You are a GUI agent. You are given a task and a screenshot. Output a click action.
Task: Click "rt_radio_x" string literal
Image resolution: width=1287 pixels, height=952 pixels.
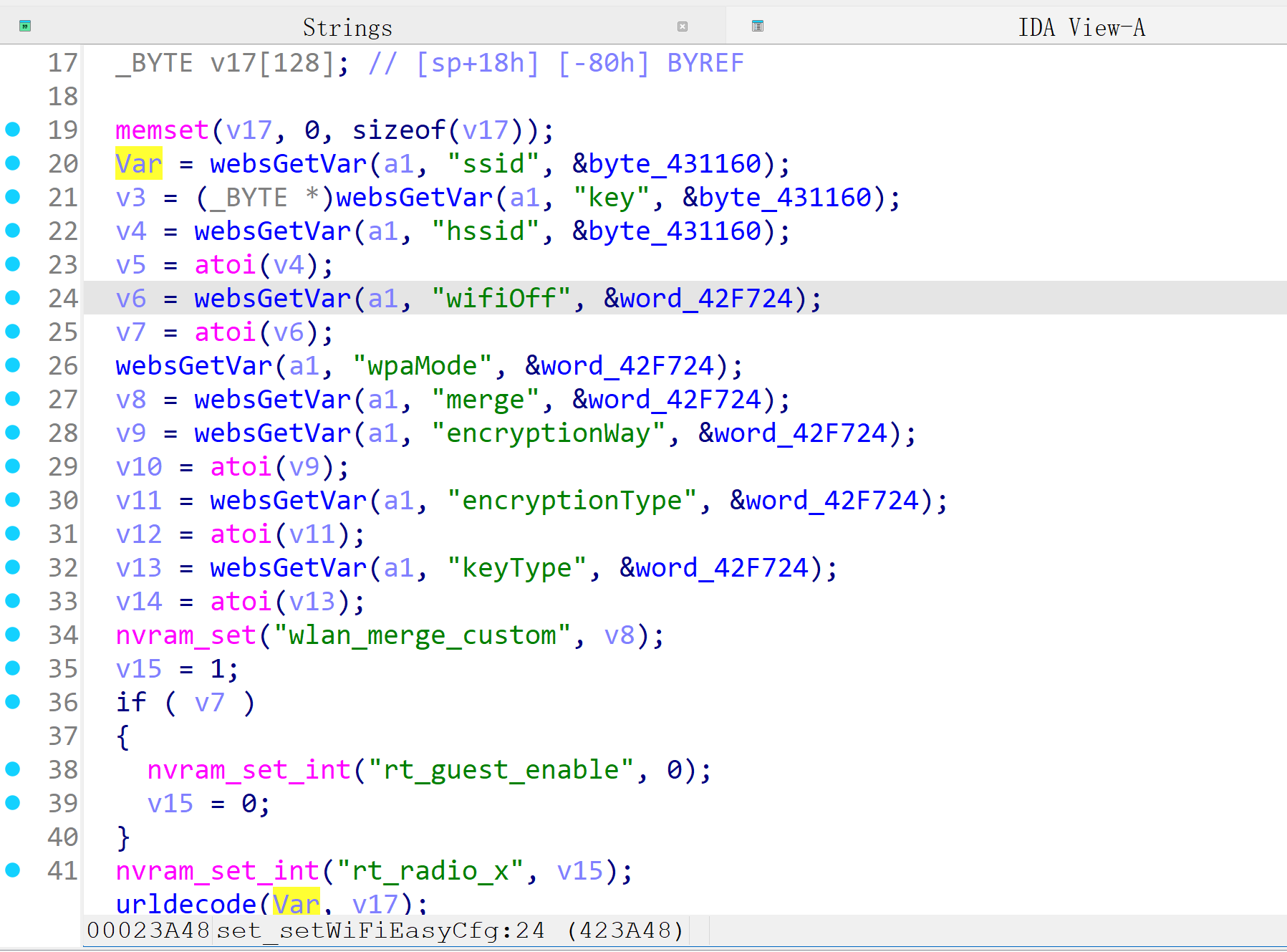[430, 870]
